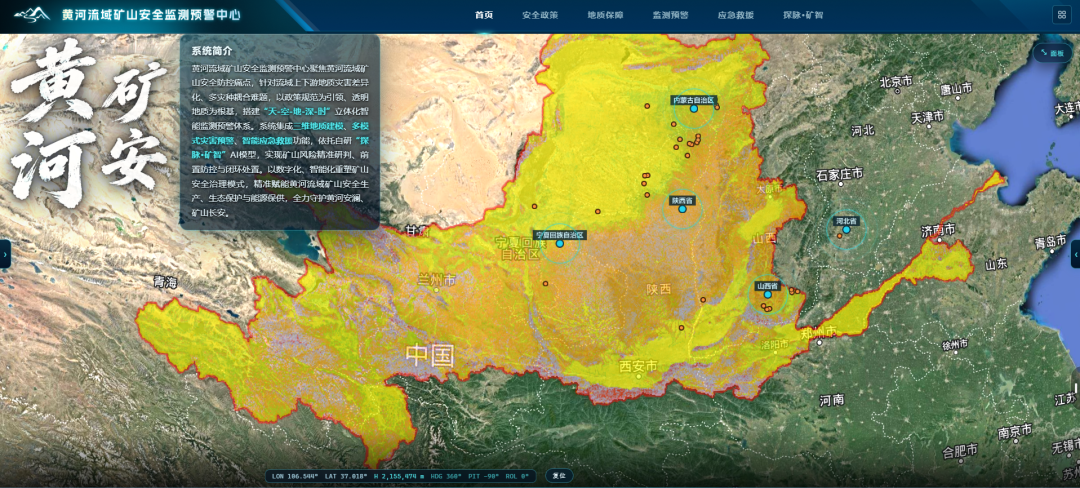Expand the right side panel arrow

tap(1075, 254)
